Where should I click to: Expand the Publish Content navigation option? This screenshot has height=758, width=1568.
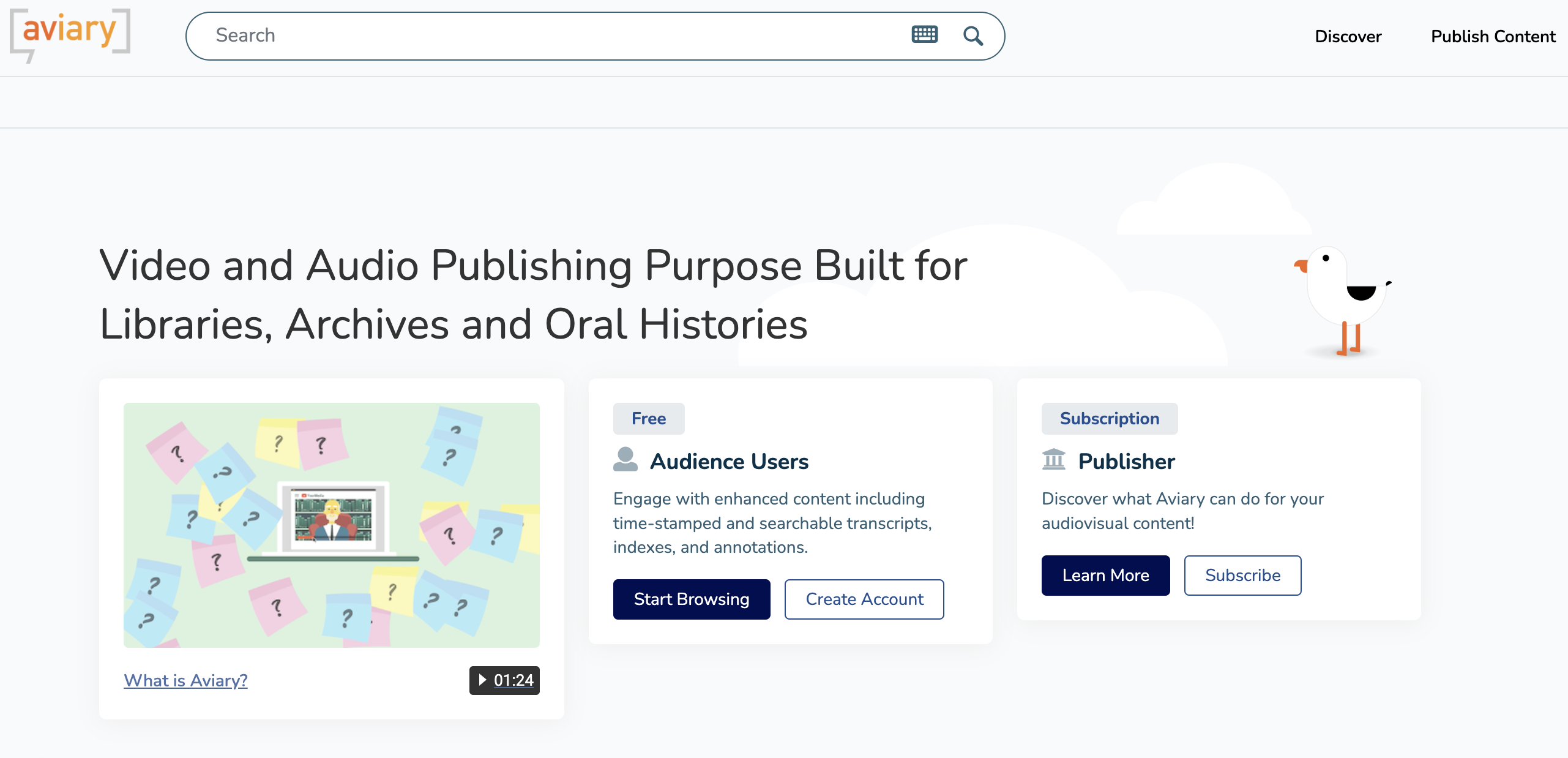[1493, 36]
